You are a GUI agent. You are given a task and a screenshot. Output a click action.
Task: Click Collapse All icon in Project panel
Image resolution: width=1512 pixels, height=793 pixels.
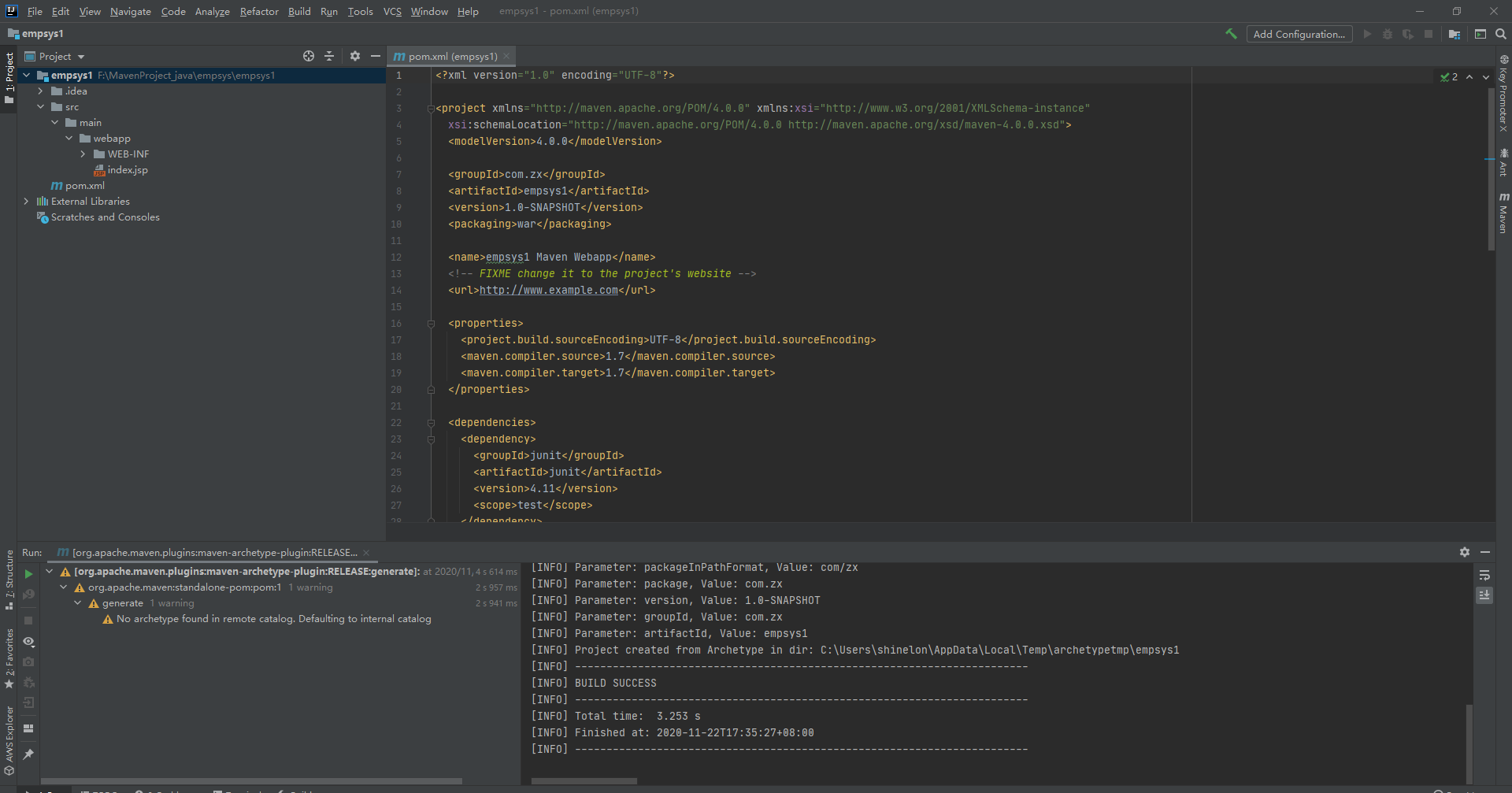[x=329, y=56]
